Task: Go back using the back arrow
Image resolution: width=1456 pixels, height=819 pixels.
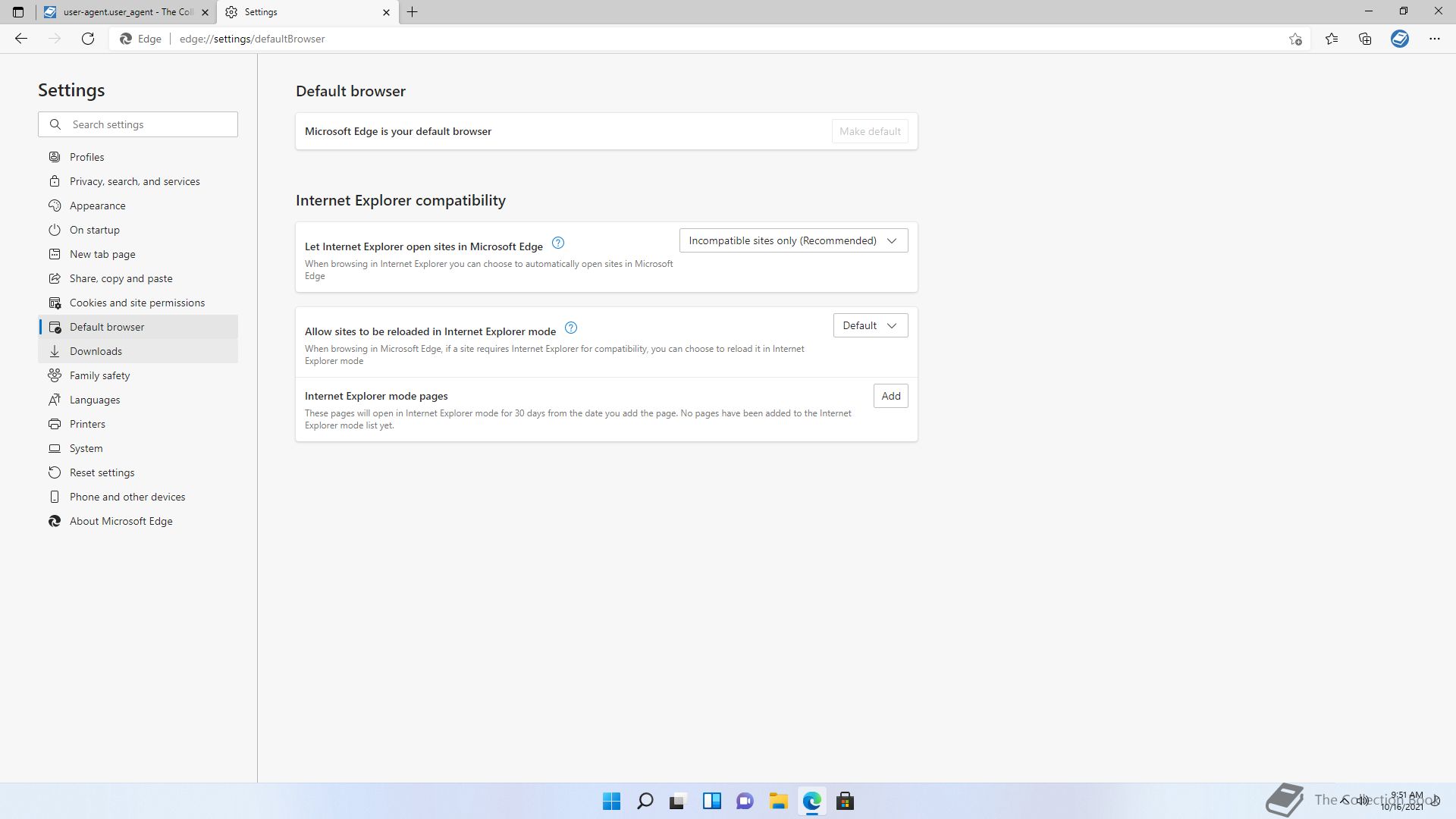Action: coord(21,39)
